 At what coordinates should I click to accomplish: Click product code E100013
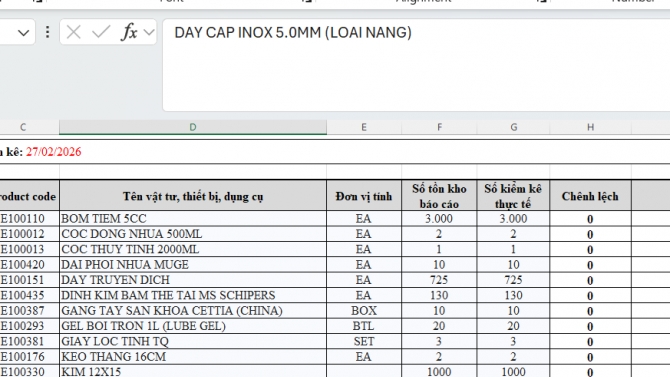point(29,249)
